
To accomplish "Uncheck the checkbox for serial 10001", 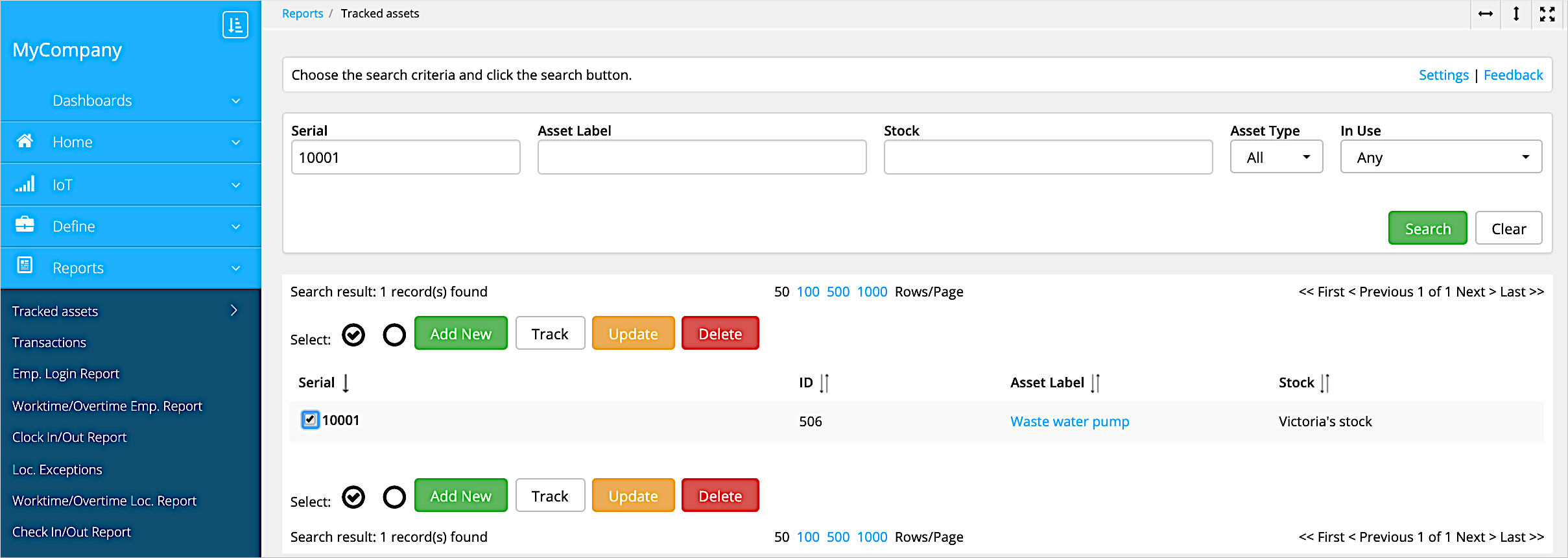I will (310, 420).
